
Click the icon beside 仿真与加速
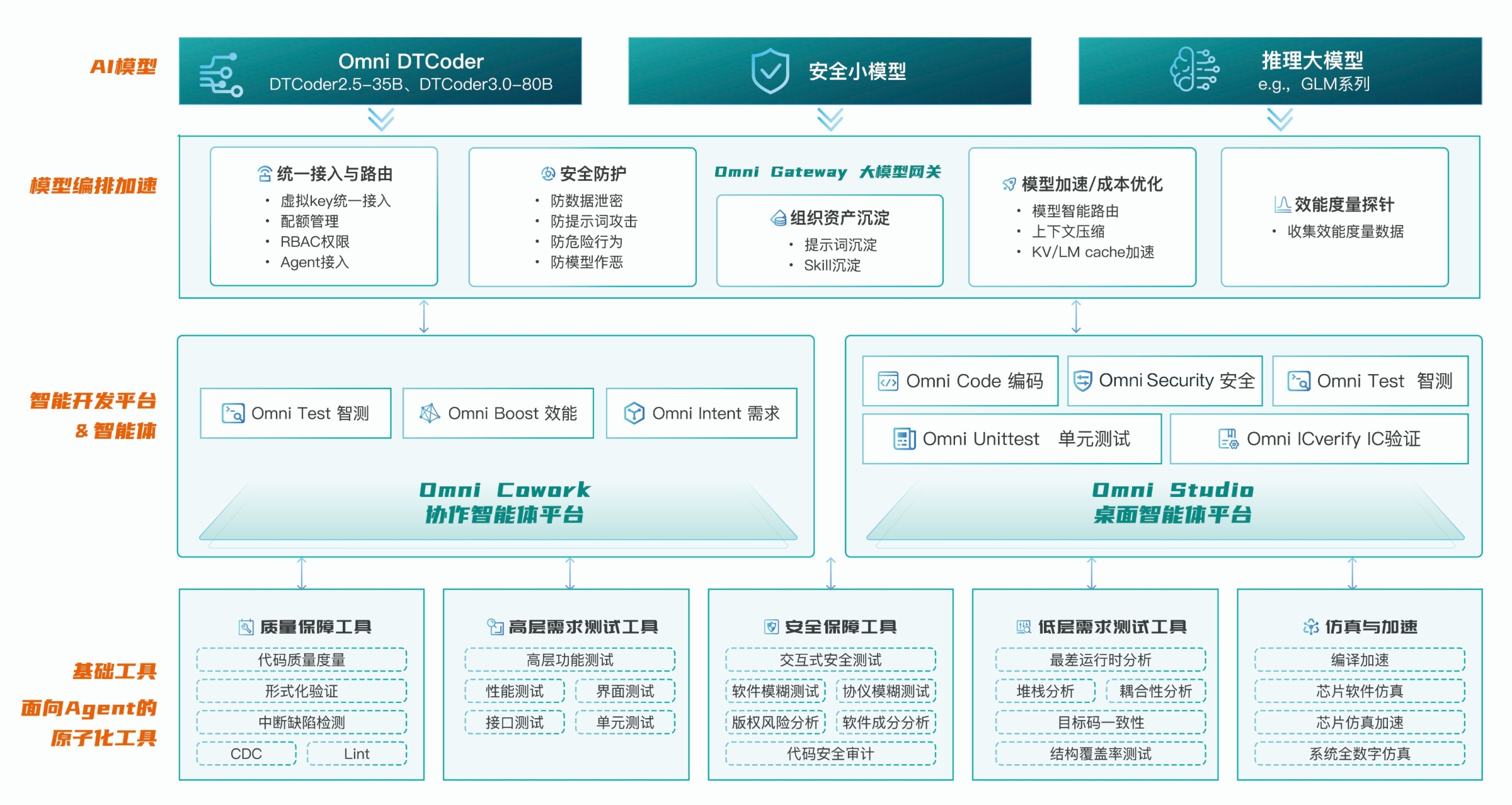(x=1311, y=627)
